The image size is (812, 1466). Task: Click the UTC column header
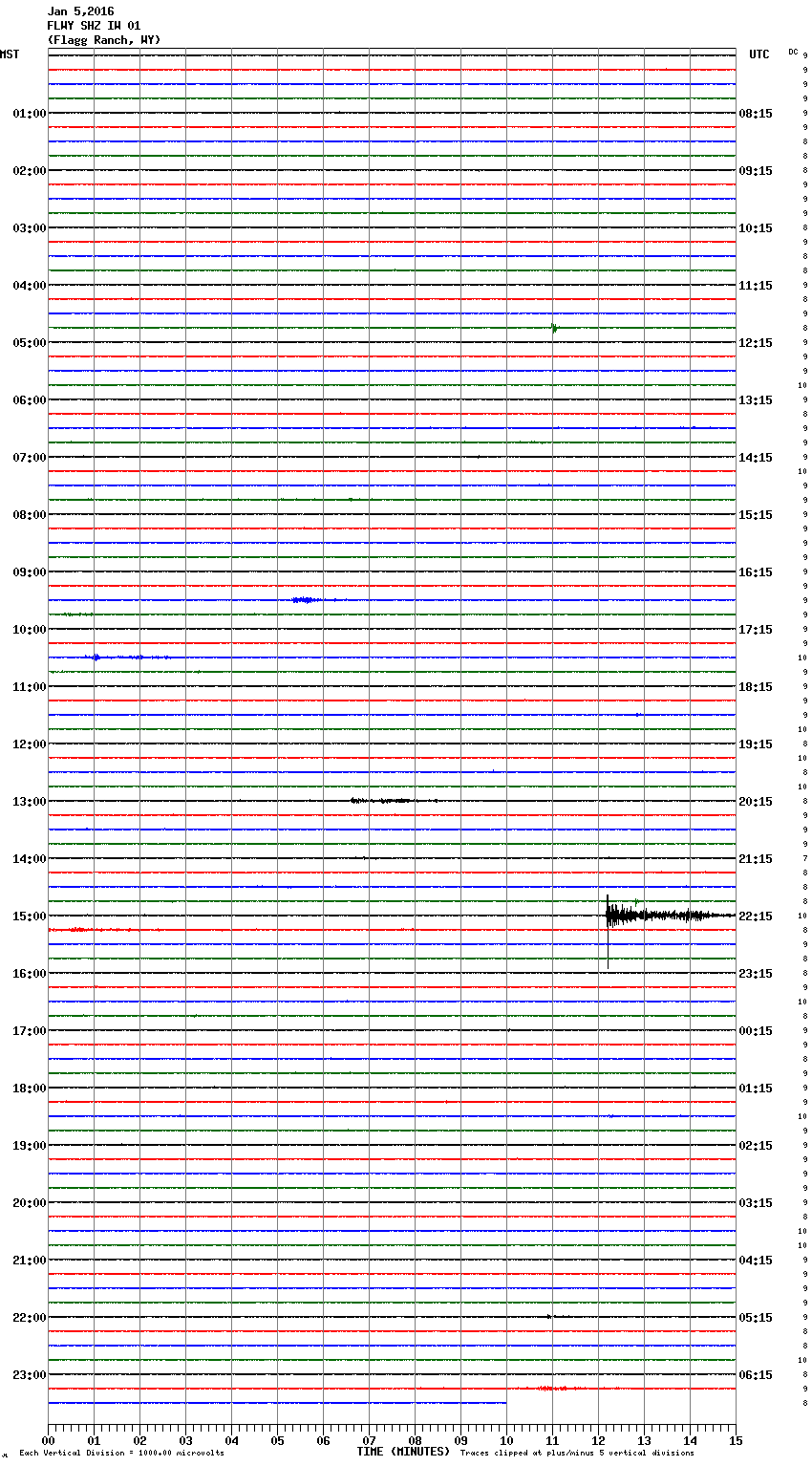pos(759,54)
